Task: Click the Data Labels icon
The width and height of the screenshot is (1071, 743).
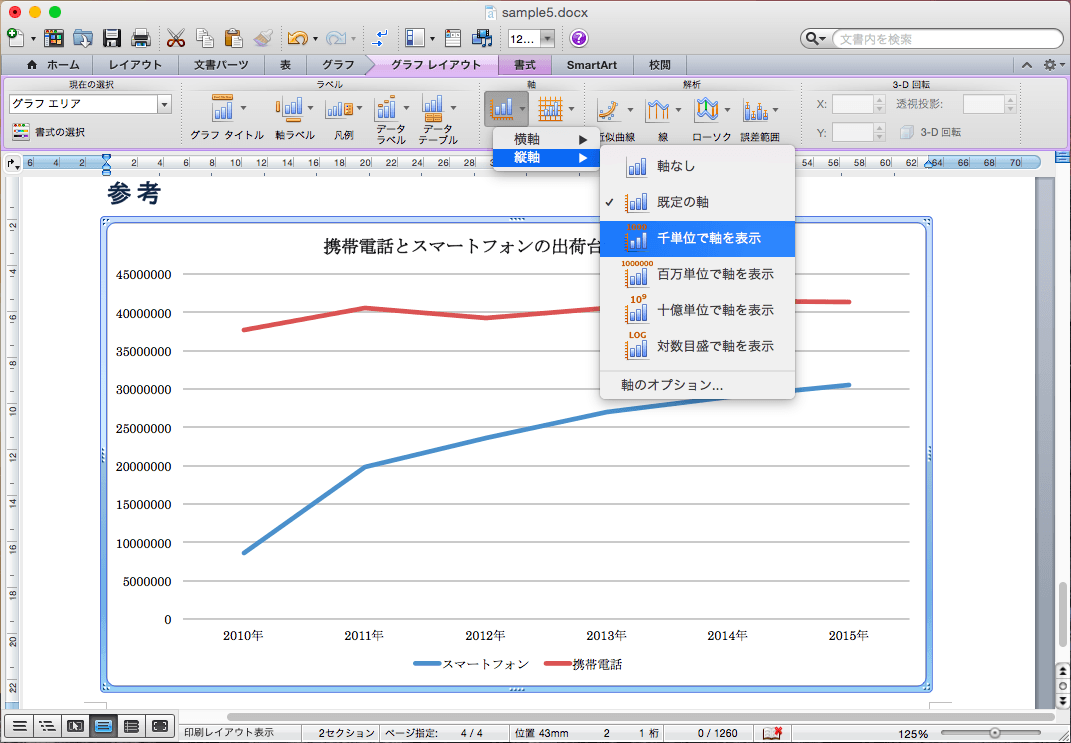Action: pos(387,109)
